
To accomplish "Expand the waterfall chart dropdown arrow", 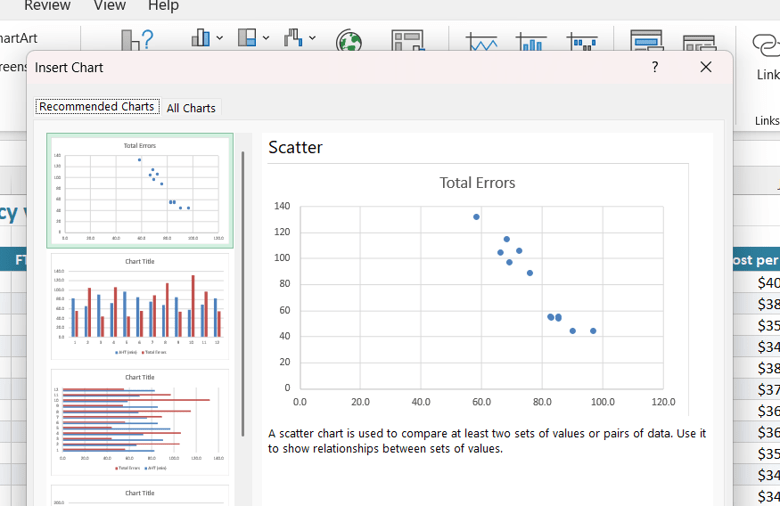I will 312,38.
